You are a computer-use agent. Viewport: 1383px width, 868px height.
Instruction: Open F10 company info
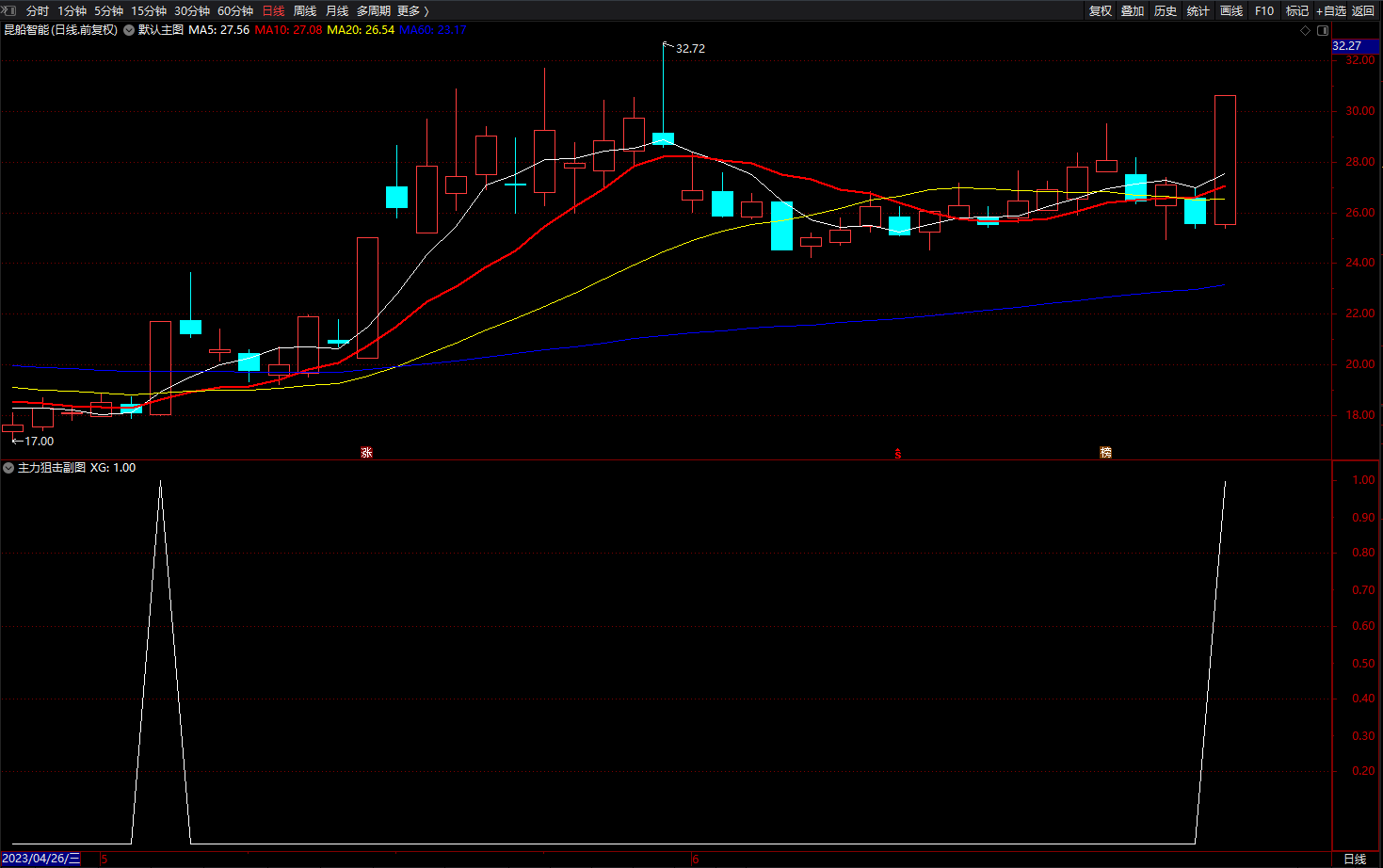(x=1264, y=11)
